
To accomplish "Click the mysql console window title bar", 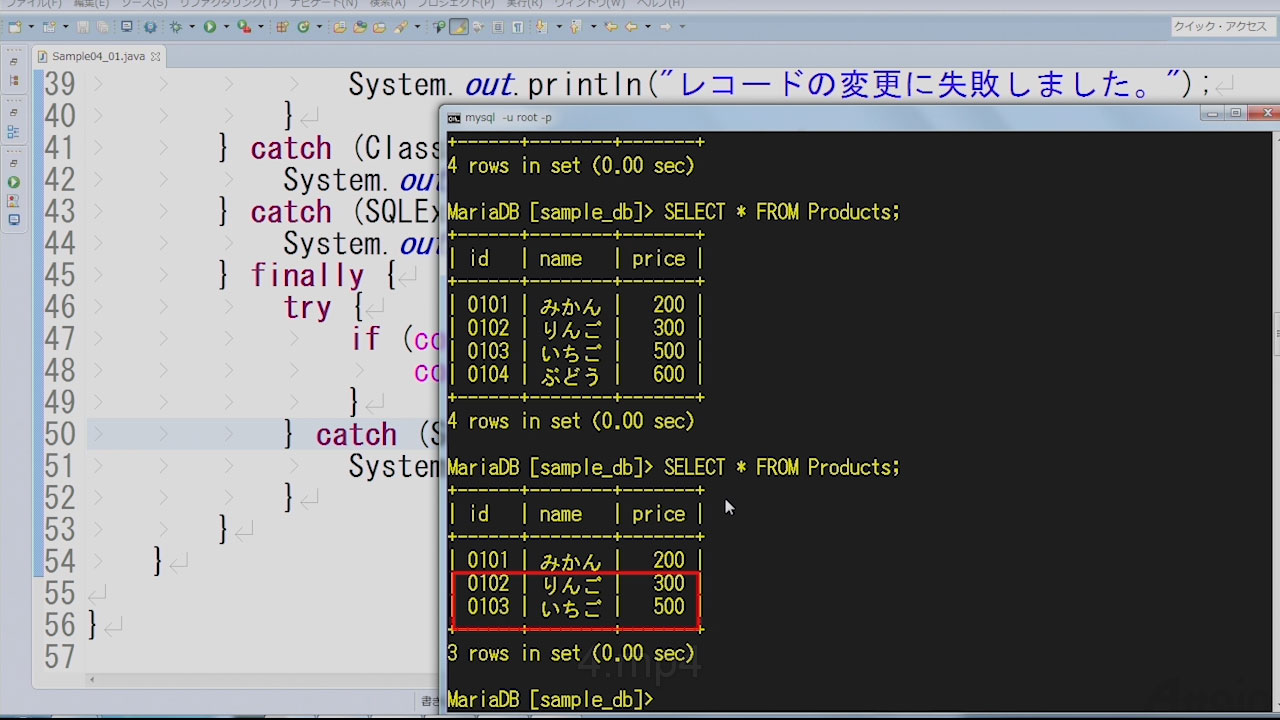I will (x=800, y=117).
